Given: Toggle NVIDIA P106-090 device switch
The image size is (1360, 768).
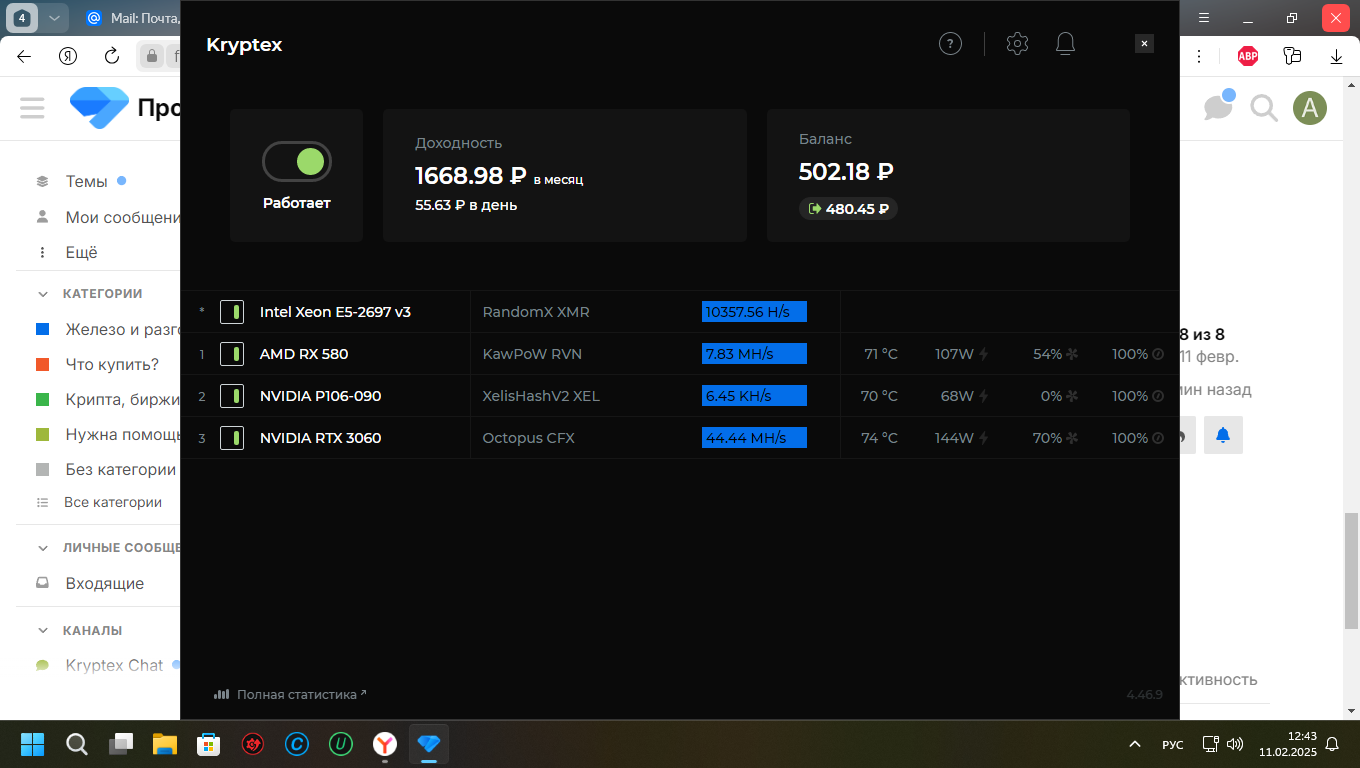Looking at the screenshot, I should pos(232,396).
